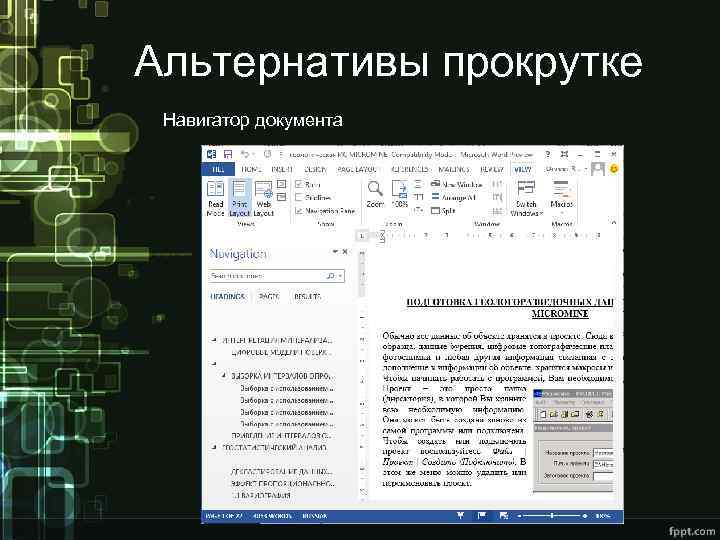Select the RESULTS tab in the Navigation pane

point(308,297)
